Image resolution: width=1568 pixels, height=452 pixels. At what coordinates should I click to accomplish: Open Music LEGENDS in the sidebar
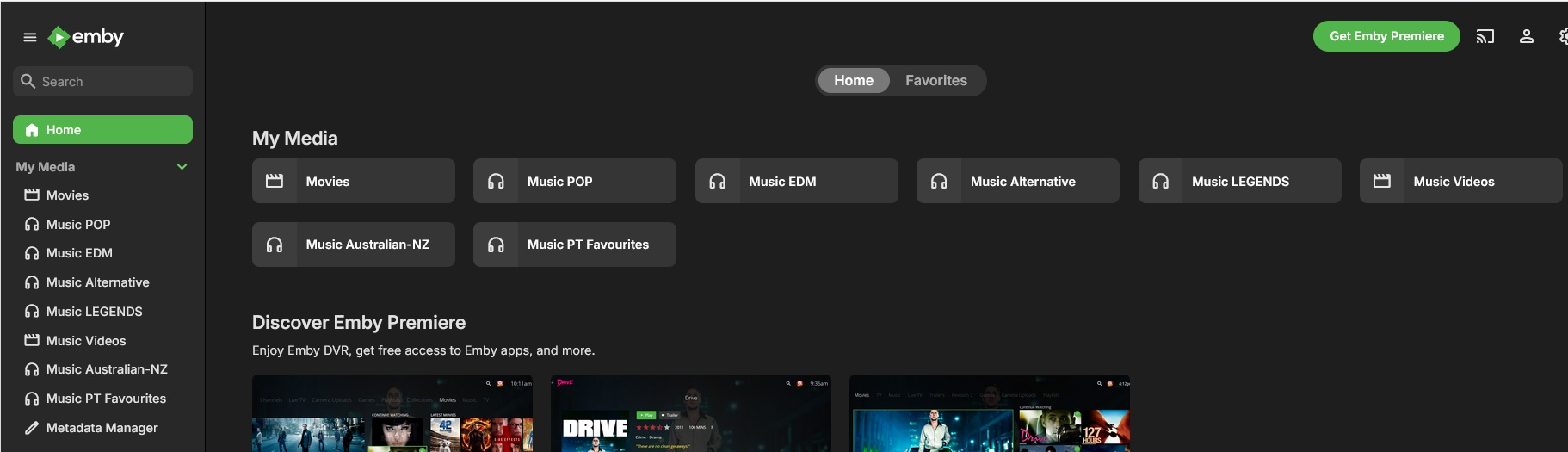102,312
